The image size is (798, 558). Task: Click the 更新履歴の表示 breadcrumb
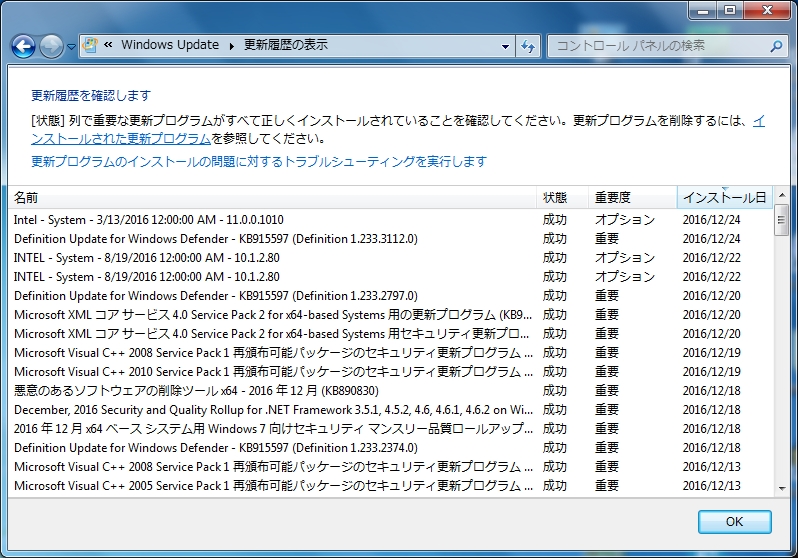286,45
